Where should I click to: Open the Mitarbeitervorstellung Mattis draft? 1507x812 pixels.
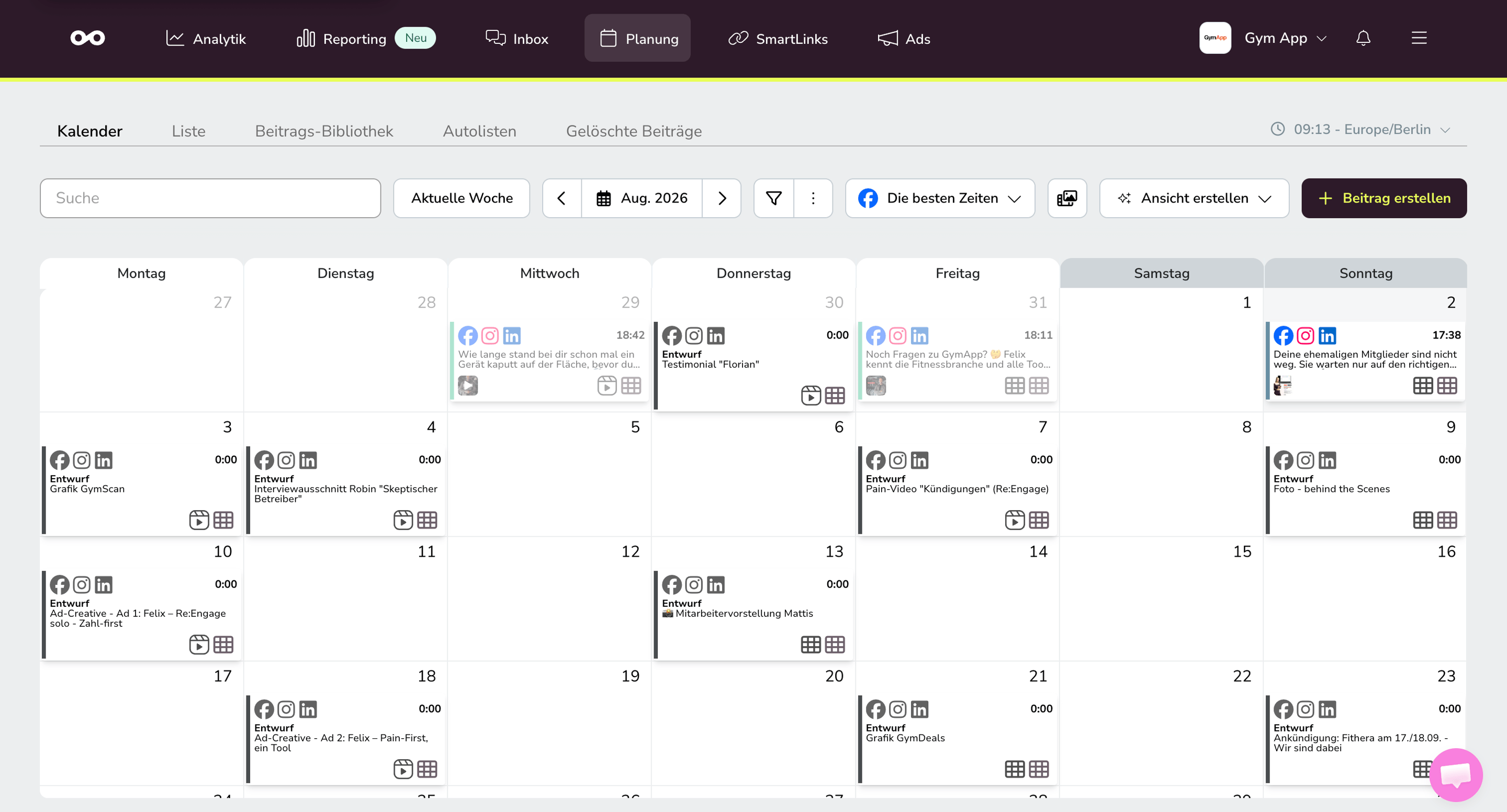[x=753, y=615]
